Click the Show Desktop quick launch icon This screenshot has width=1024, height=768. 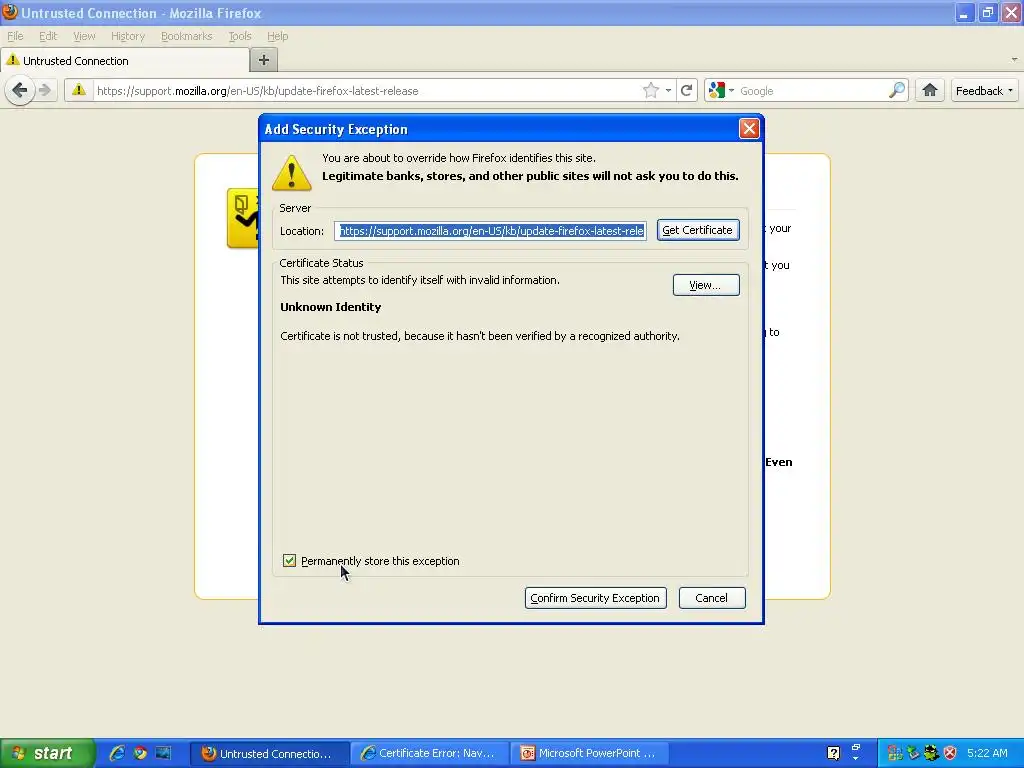(163, 753)
